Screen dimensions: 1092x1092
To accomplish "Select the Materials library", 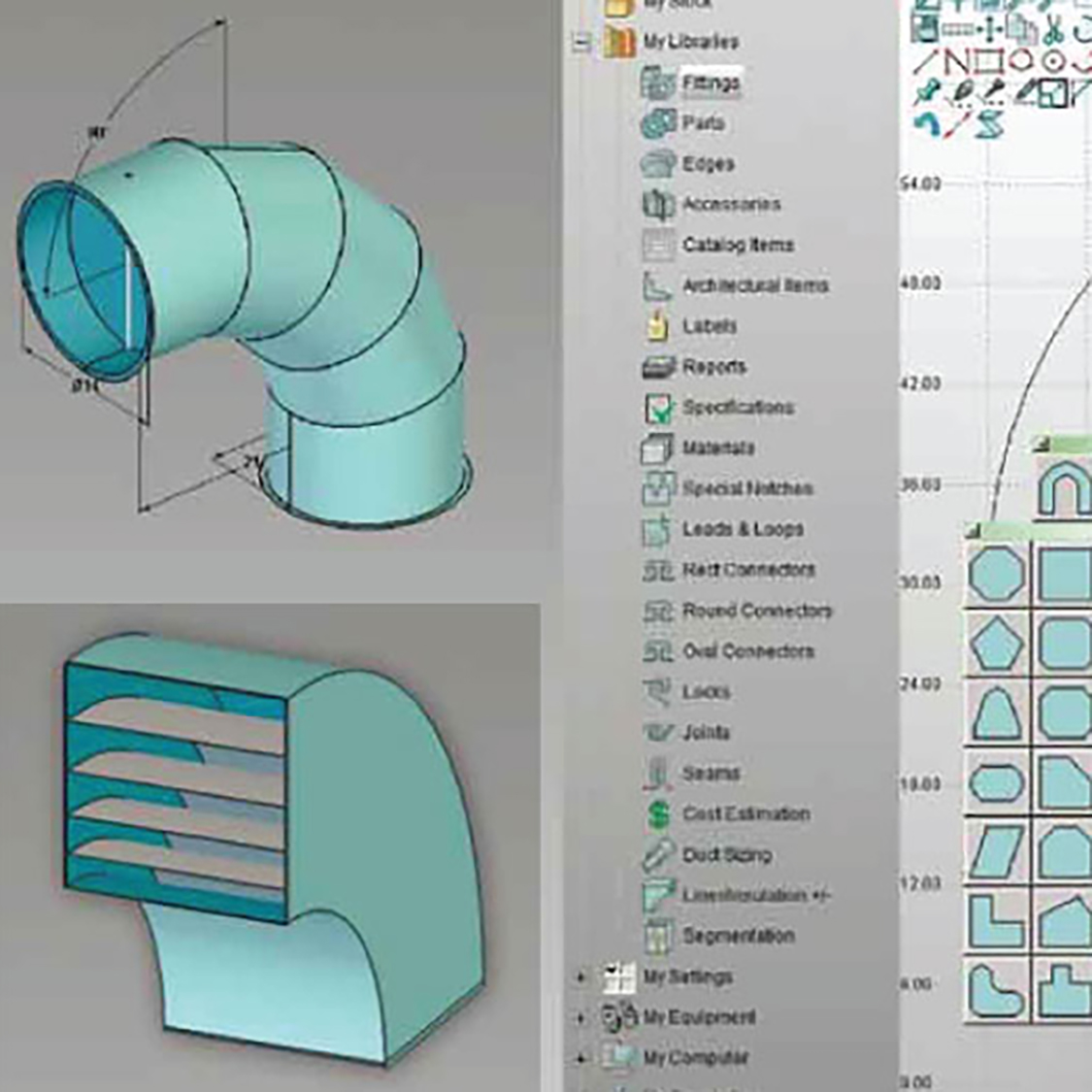I will [x=698, y=447].
